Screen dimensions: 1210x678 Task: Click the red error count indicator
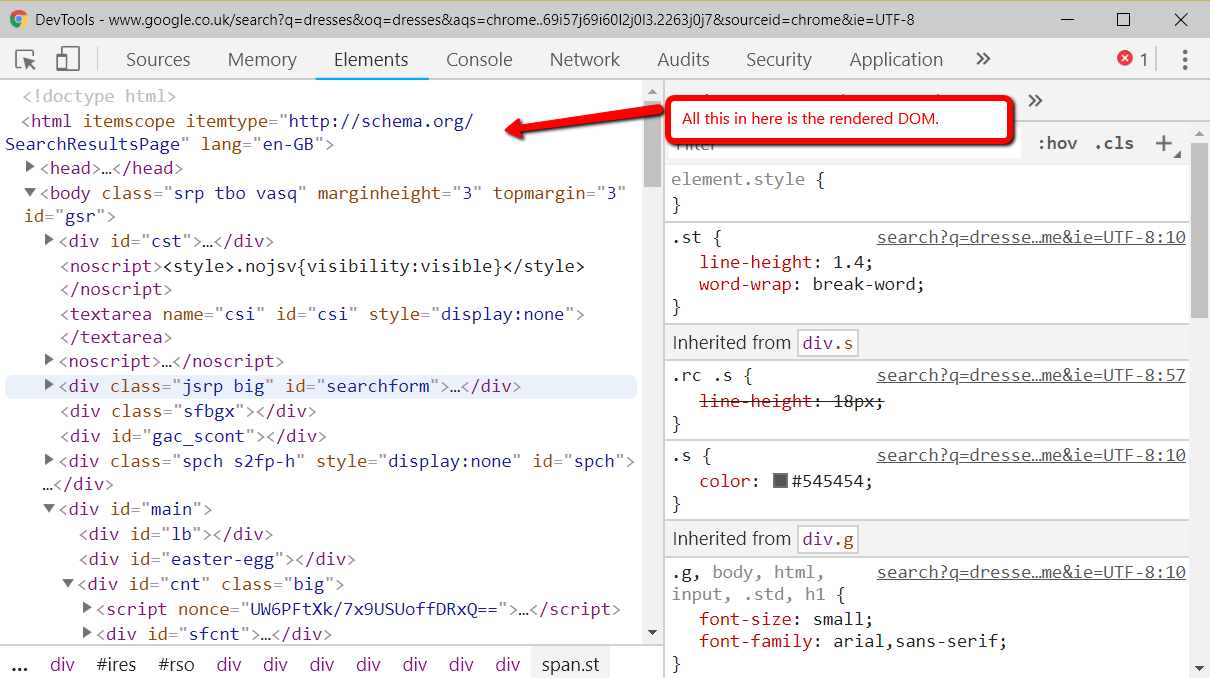tap(1132, 60)
